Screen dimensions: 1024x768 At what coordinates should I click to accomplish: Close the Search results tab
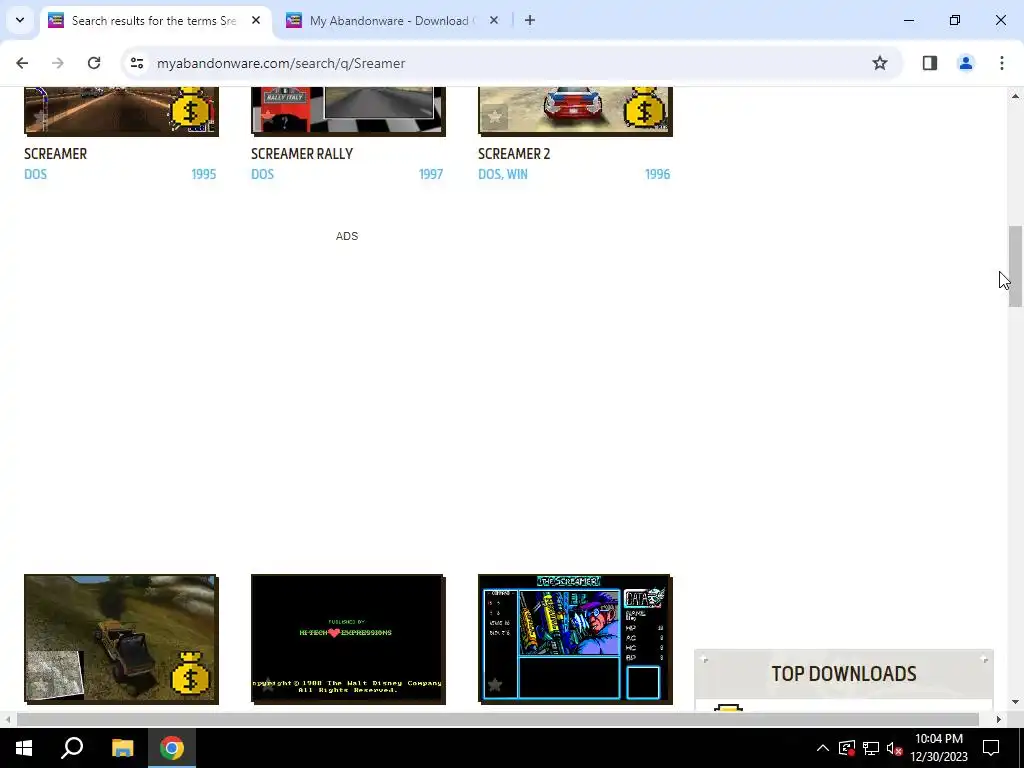click(256, 20)
